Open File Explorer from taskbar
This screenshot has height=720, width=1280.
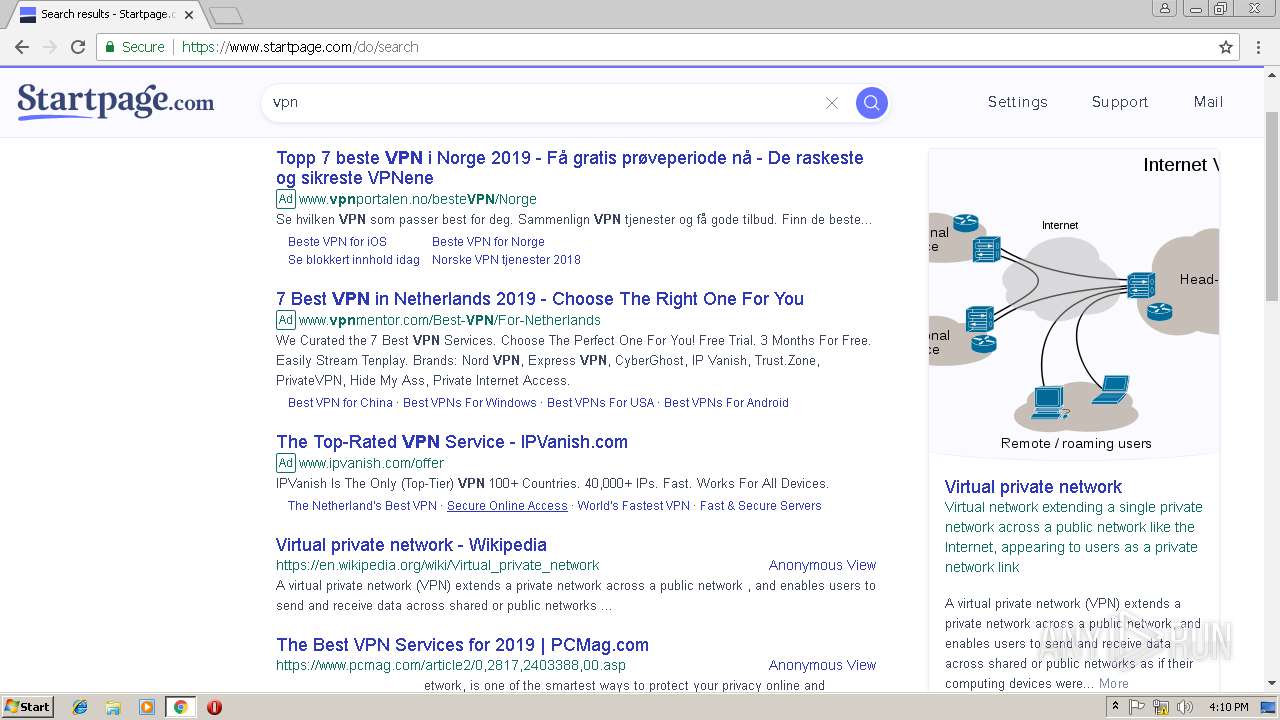[x=113, y=707]
